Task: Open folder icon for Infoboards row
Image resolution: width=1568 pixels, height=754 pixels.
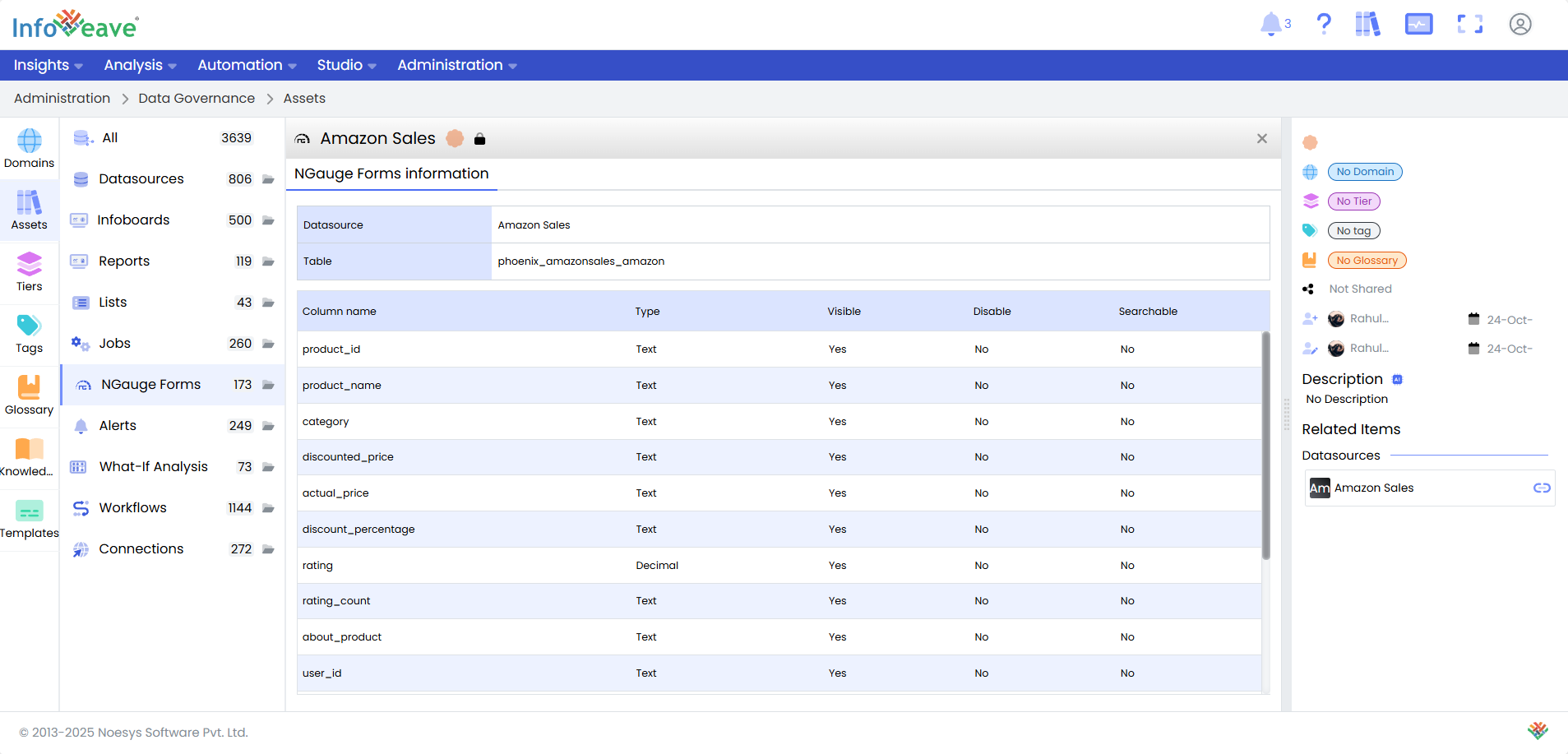Action: click(268, 220)
